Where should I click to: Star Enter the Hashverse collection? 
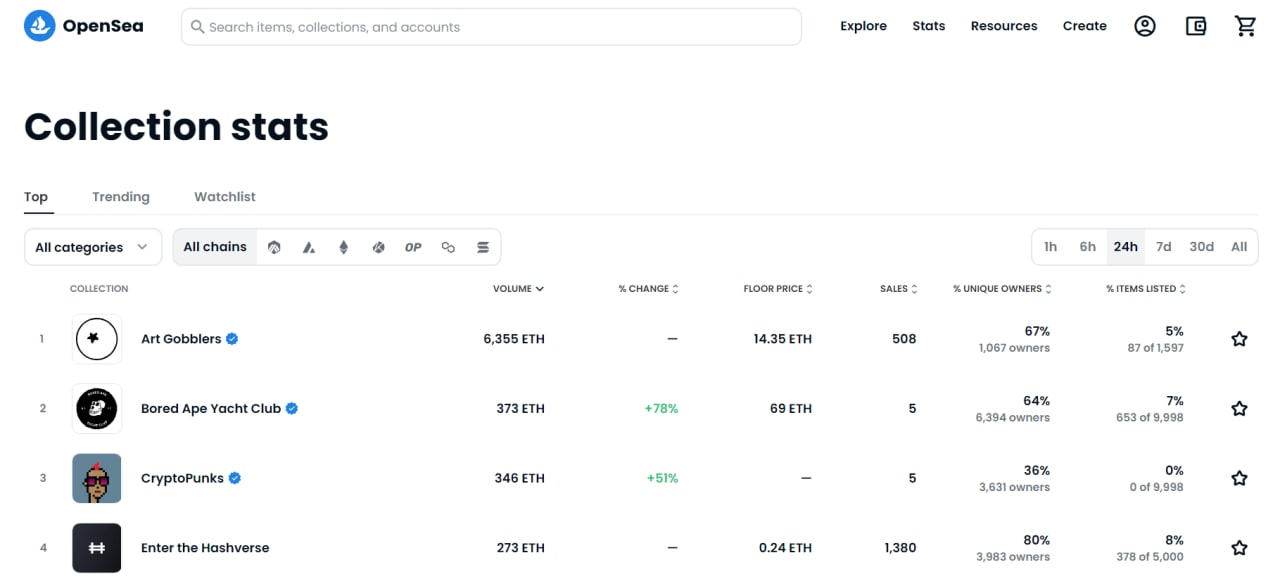click(x=1239, y=548)
